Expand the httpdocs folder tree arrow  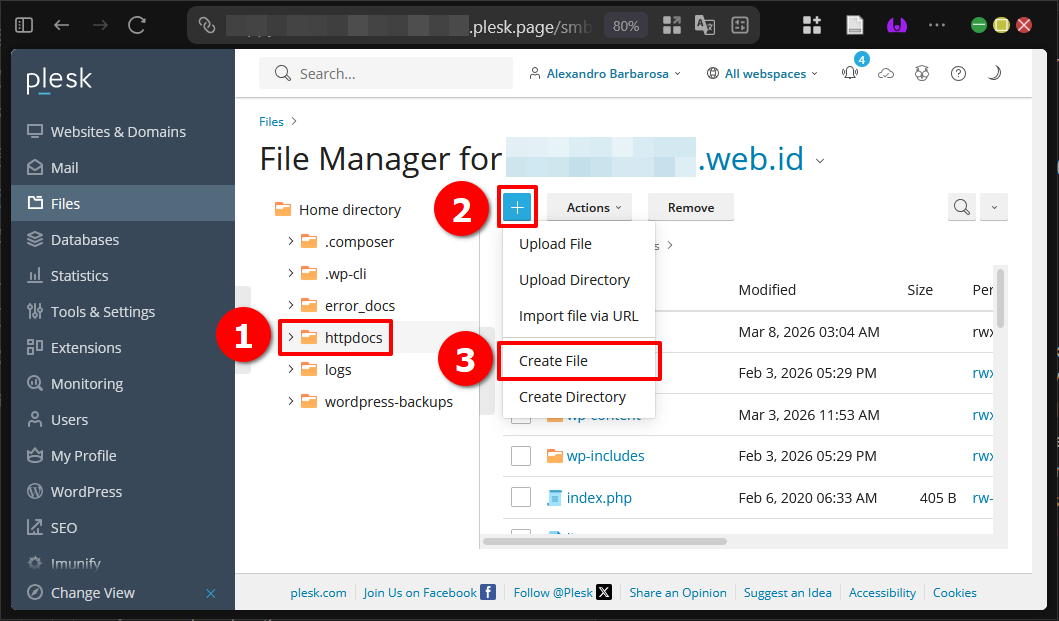(x=290, y=337)
